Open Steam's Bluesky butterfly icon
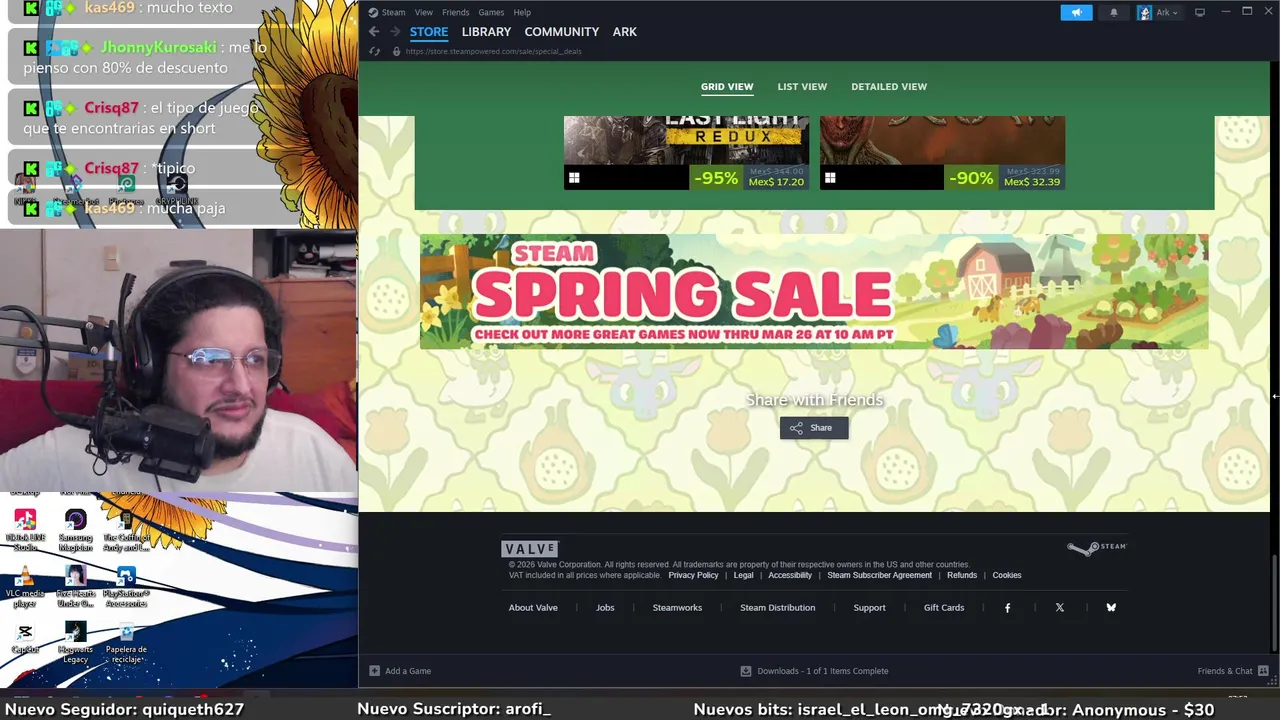 1111,608
